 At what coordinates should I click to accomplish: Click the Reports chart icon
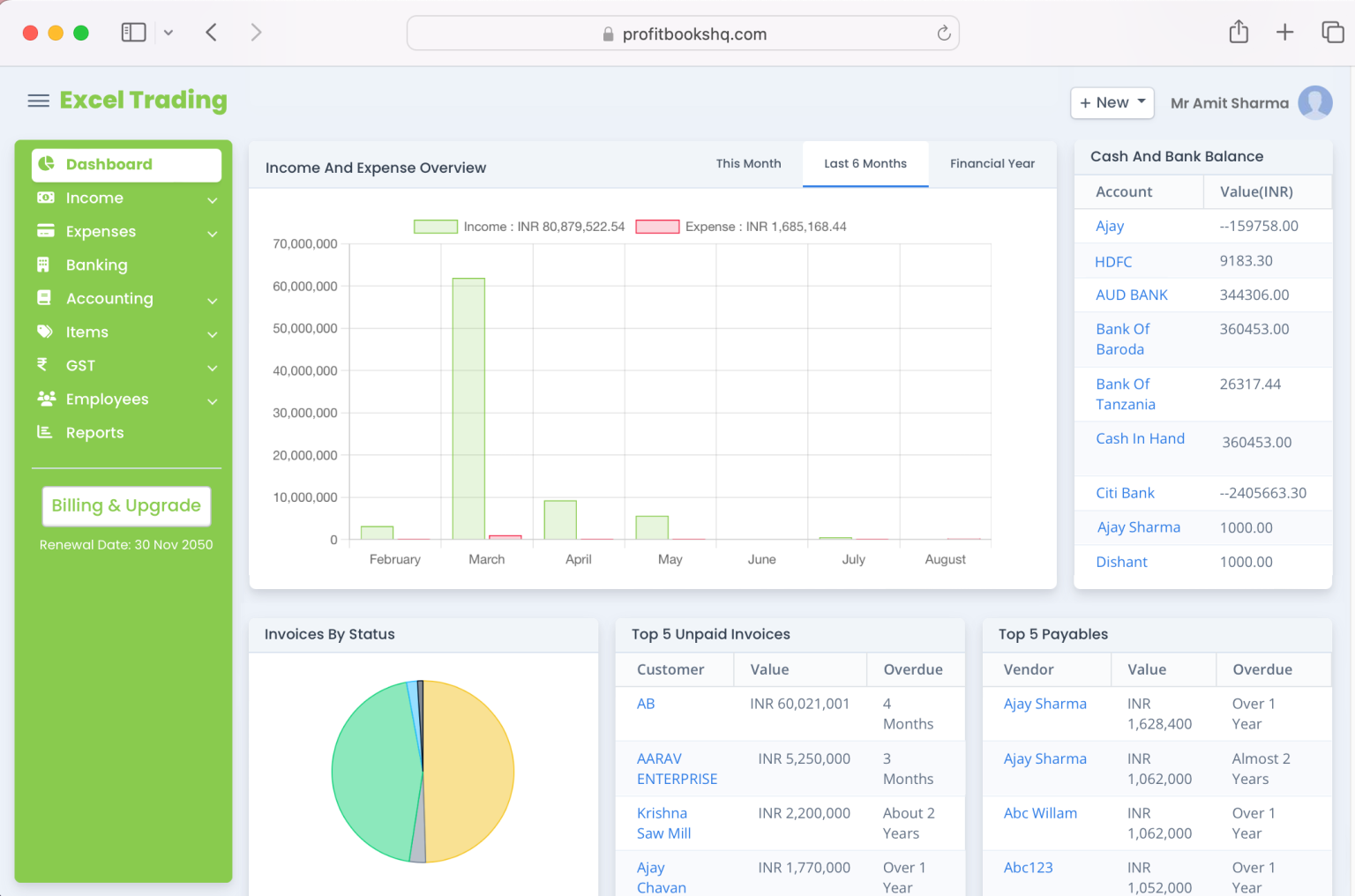[x=46, y=432]
